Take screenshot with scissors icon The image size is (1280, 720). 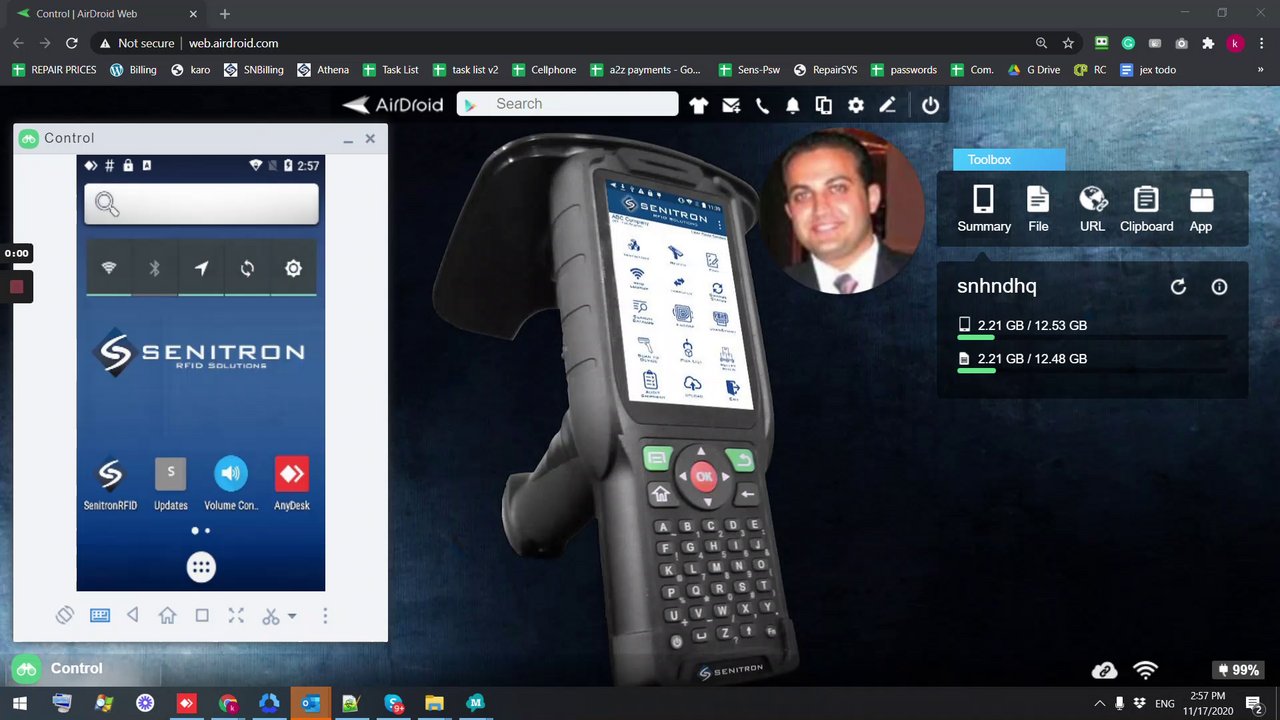[x=270, y=616]
